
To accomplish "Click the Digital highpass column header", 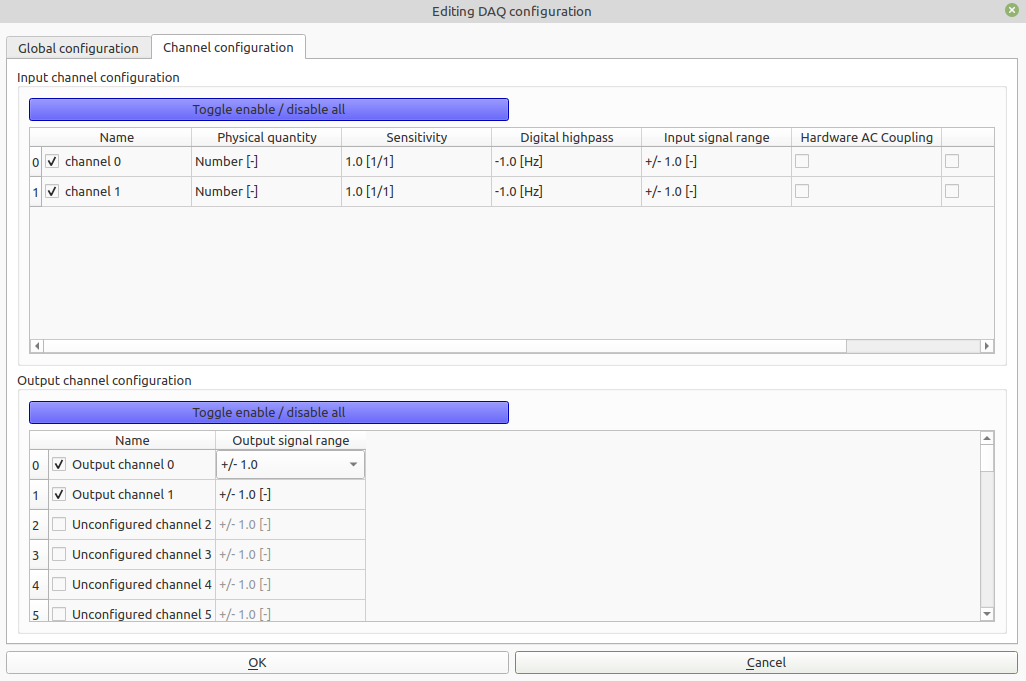I will (567, 137).
